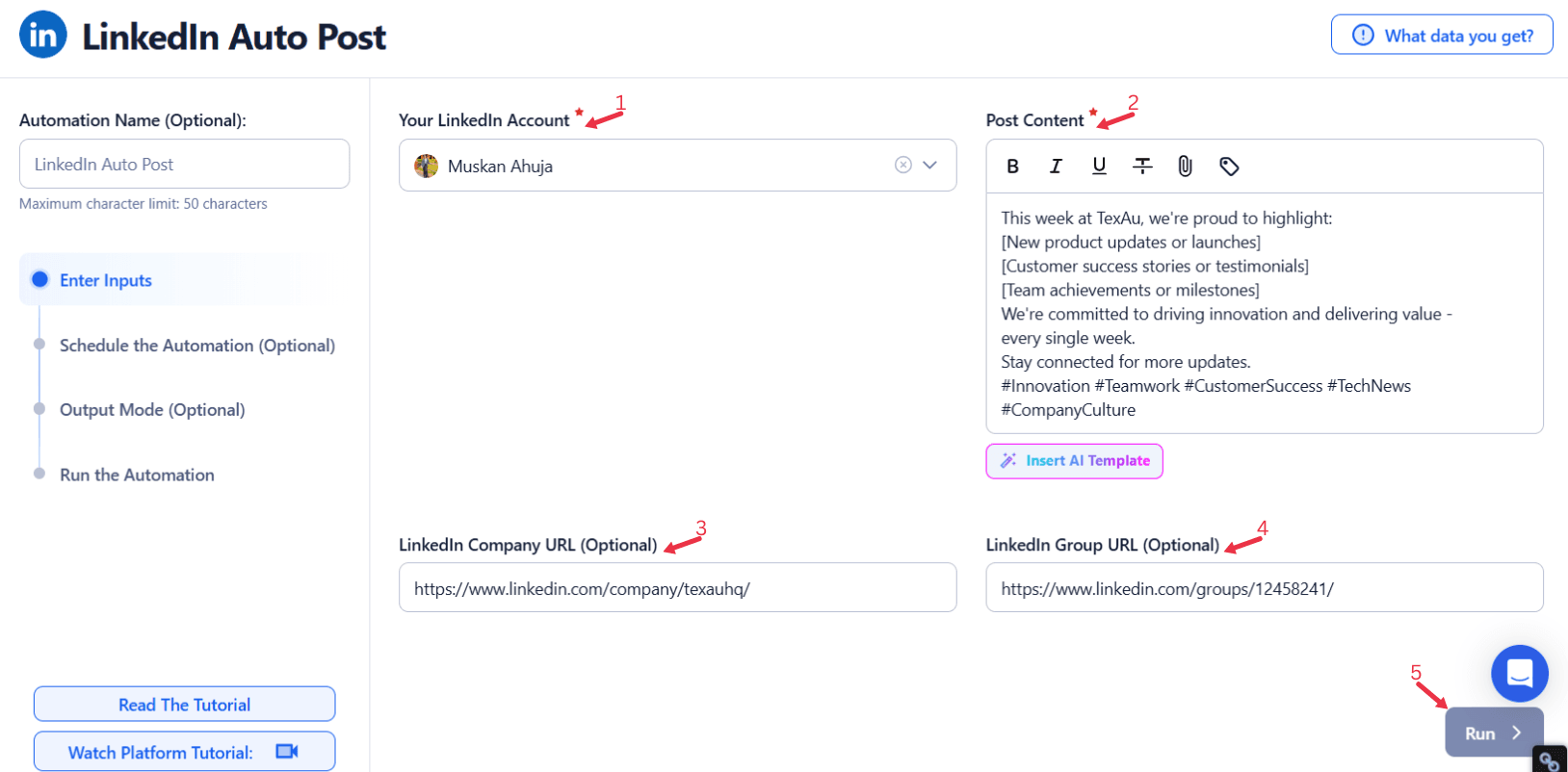
Task: Apply strikethrough formatting to text
Action: 1142,167
